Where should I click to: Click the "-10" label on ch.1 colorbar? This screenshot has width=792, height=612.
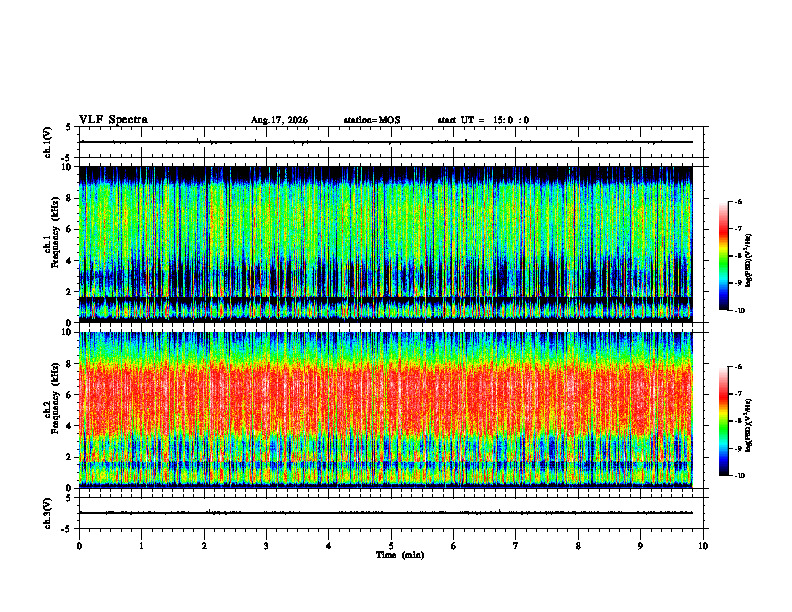(739, 311)
